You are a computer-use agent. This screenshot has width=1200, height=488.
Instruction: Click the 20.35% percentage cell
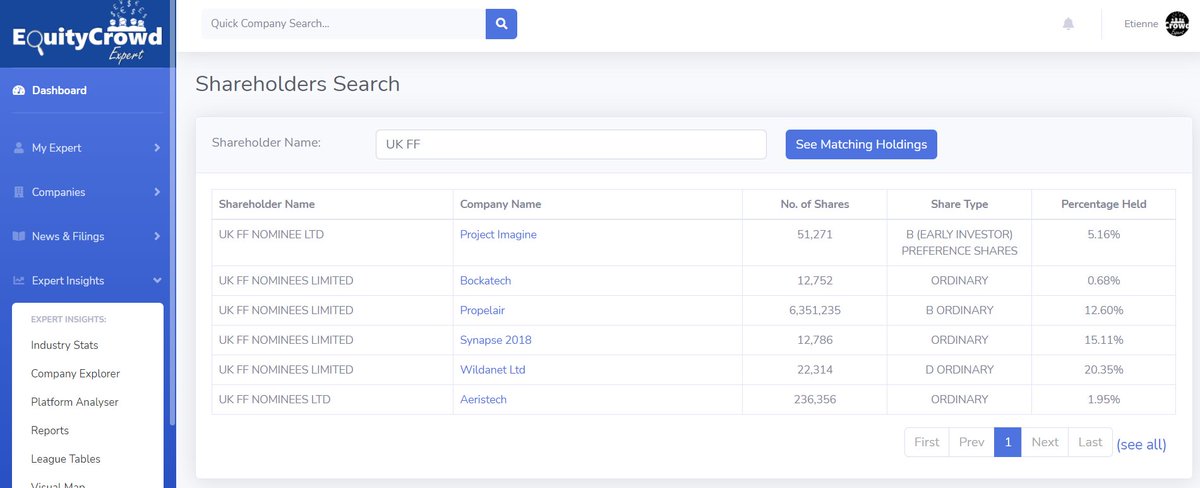[1104, 370]
